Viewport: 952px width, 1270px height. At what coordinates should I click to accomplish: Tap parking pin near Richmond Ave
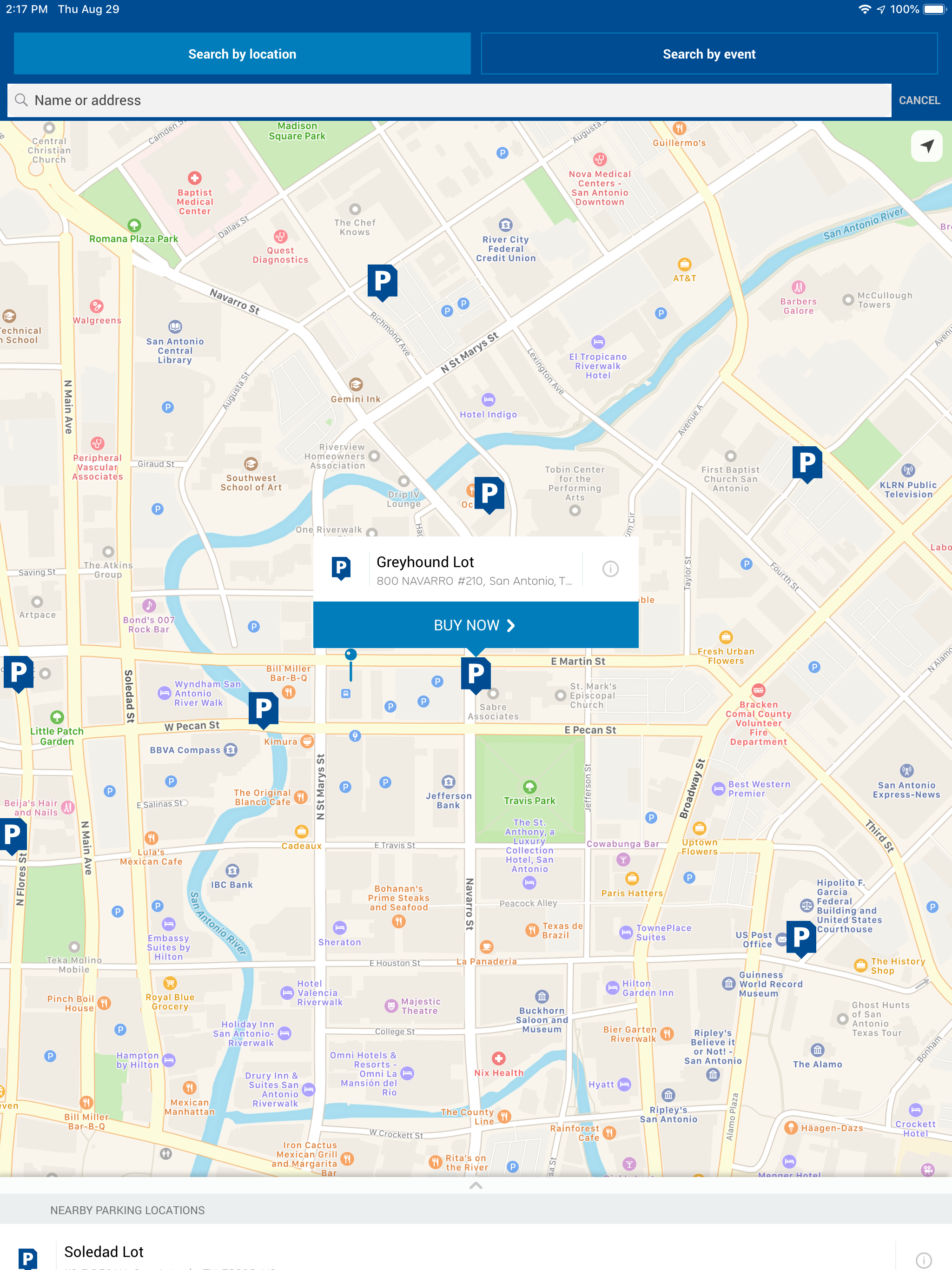(383, 281)
